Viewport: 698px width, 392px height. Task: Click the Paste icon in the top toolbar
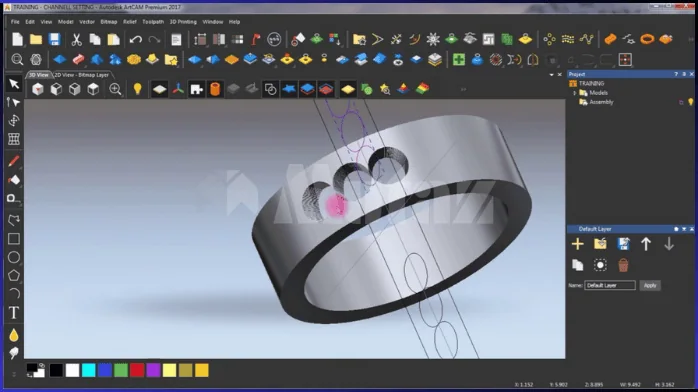coord(114,40)
